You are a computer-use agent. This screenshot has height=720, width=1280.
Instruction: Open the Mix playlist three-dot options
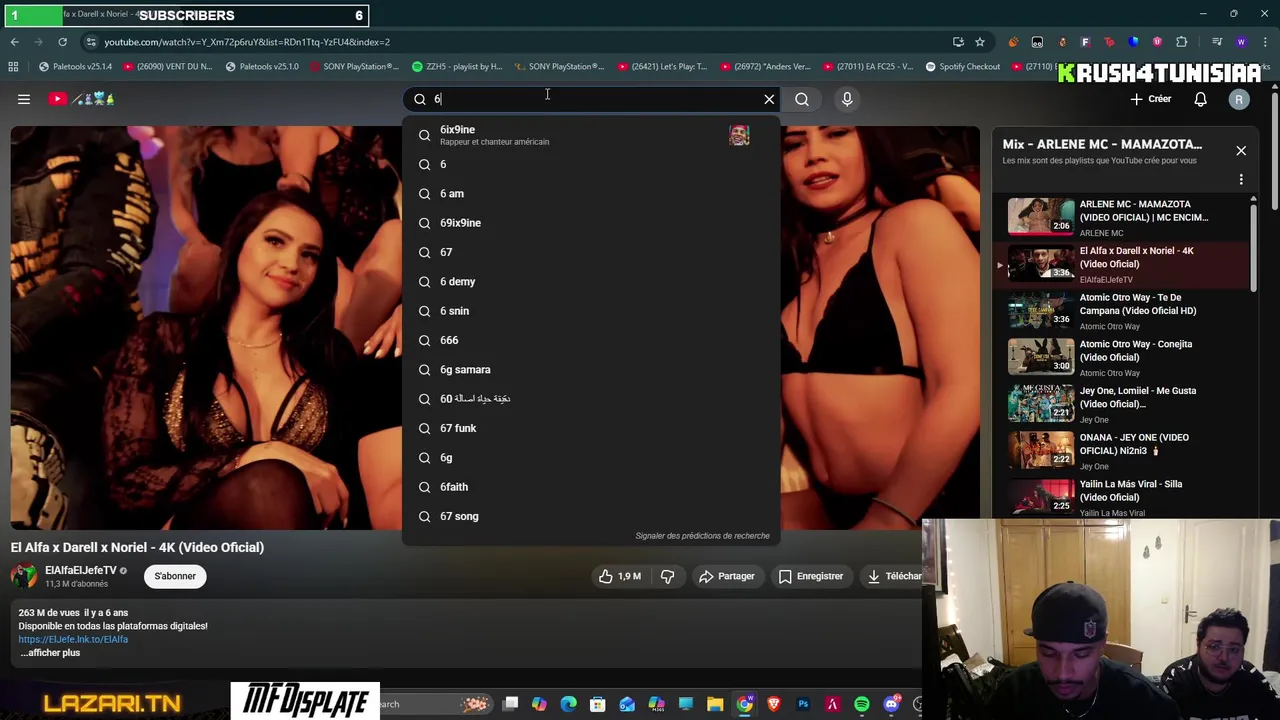pyautogui.click(x=1241, y=180)
